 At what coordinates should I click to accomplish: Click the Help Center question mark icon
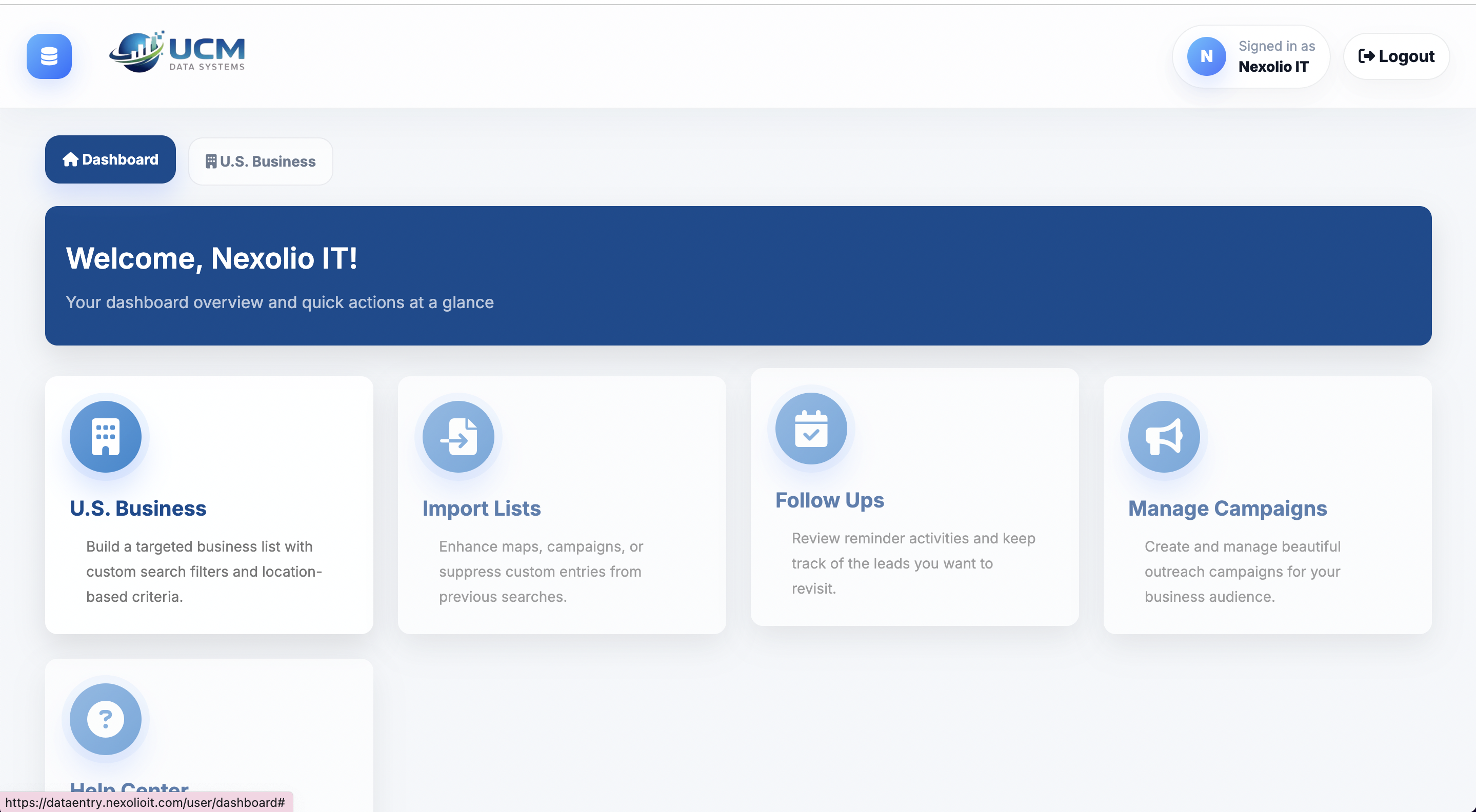click(x=106, y=719)
